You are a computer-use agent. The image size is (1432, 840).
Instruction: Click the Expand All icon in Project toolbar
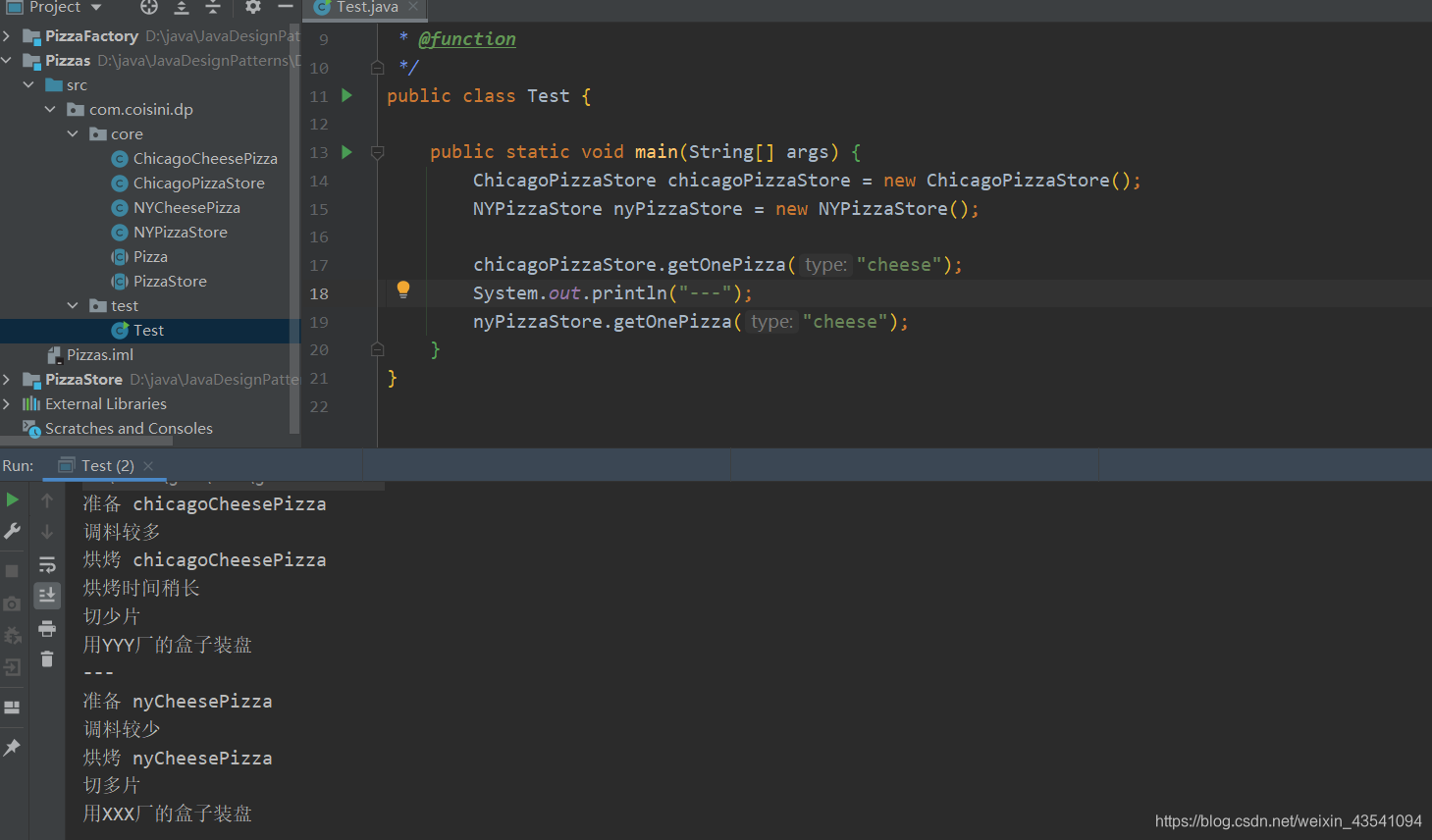click(182, 7)
